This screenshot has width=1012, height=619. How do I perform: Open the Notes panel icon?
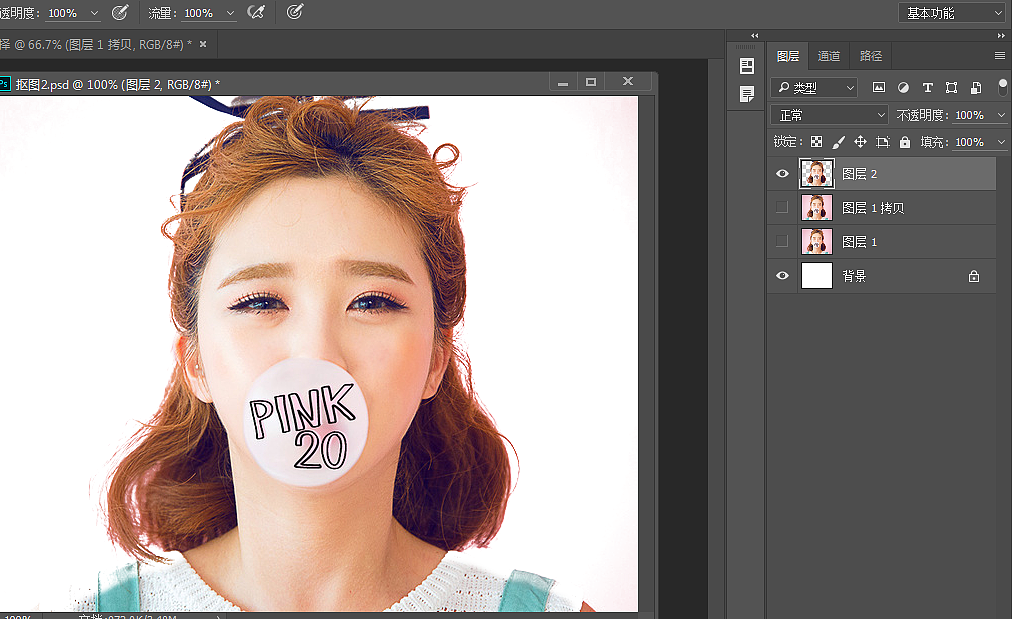(747, 94)
